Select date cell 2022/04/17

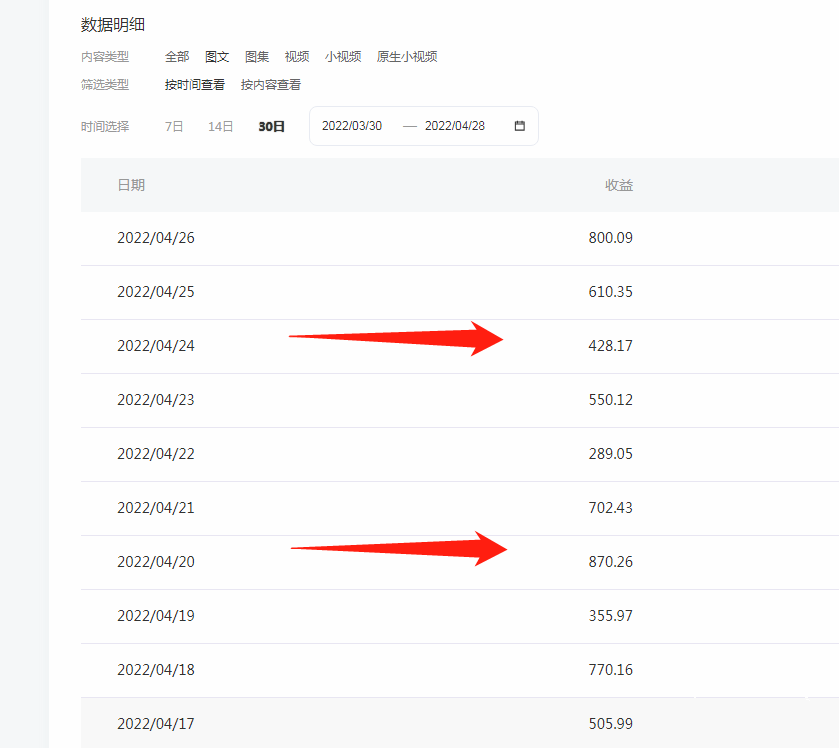coord(156,724)
